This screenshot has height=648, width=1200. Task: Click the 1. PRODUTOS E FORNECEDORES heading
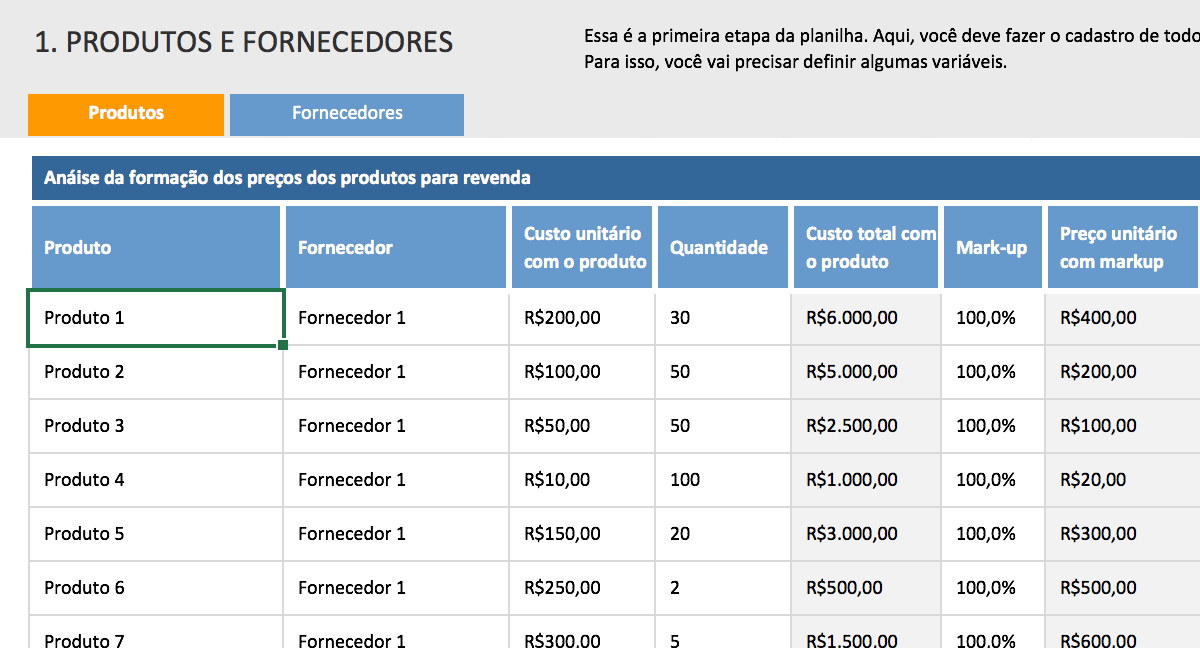[244, 42]
